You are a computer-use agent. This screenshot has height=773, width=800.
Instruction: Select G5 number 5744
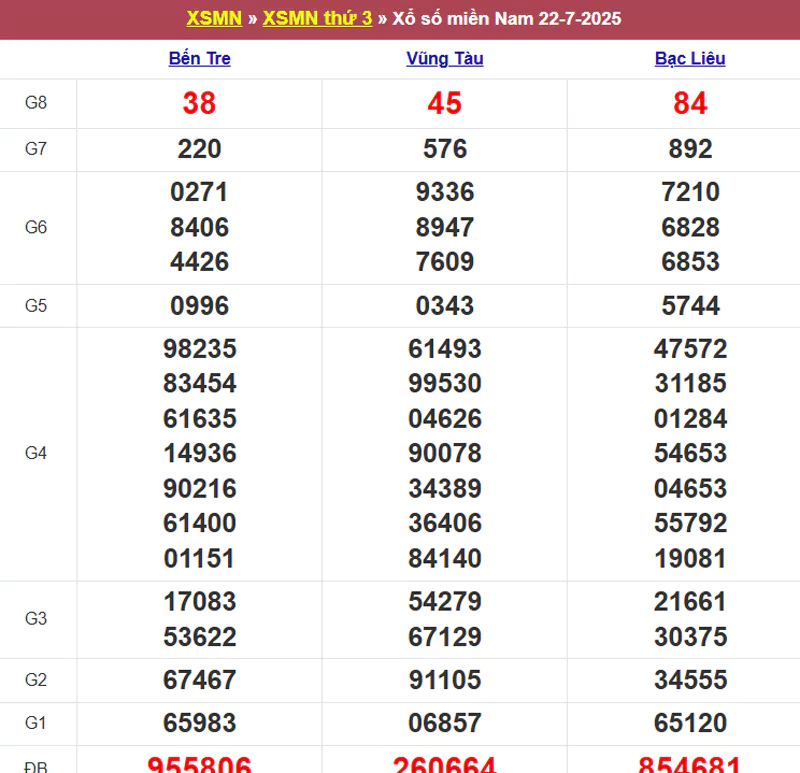tap(690, 306)
